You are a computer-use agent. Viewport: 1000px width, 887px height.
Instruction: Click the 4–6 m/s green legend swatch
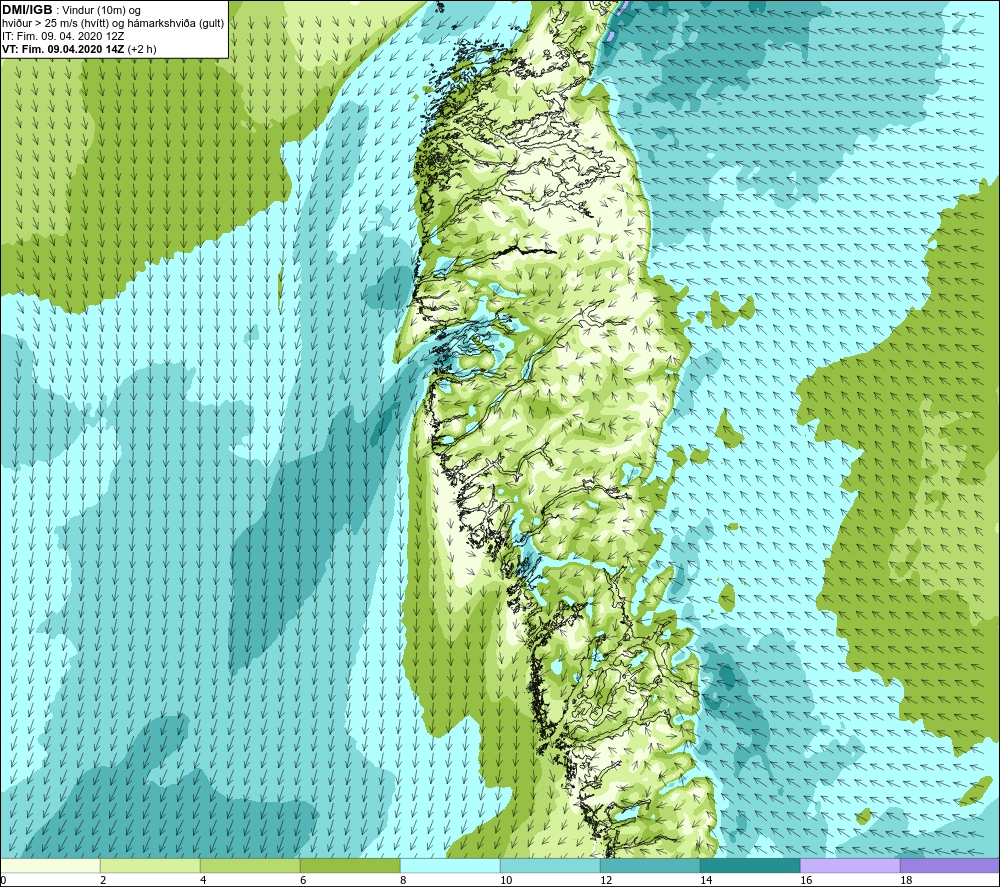(250, 865)
